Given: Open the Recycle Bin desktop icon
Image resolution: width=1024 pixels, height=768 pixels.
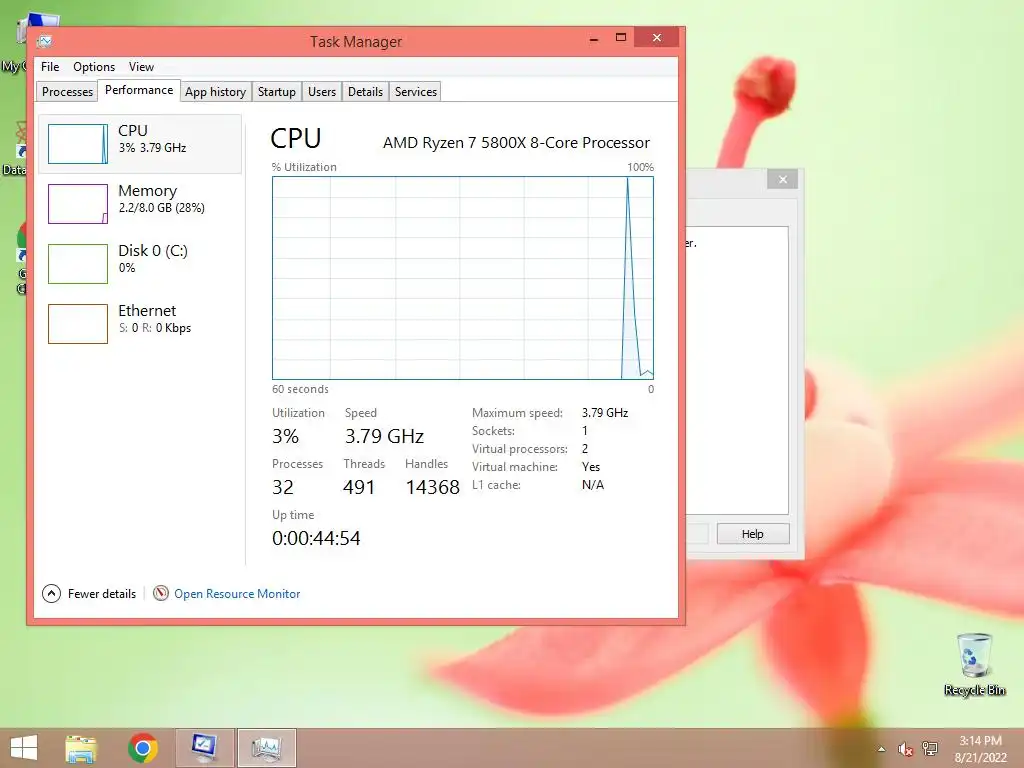Looking at the screenshot, I should pyautogui.click(x=974, y=665).
